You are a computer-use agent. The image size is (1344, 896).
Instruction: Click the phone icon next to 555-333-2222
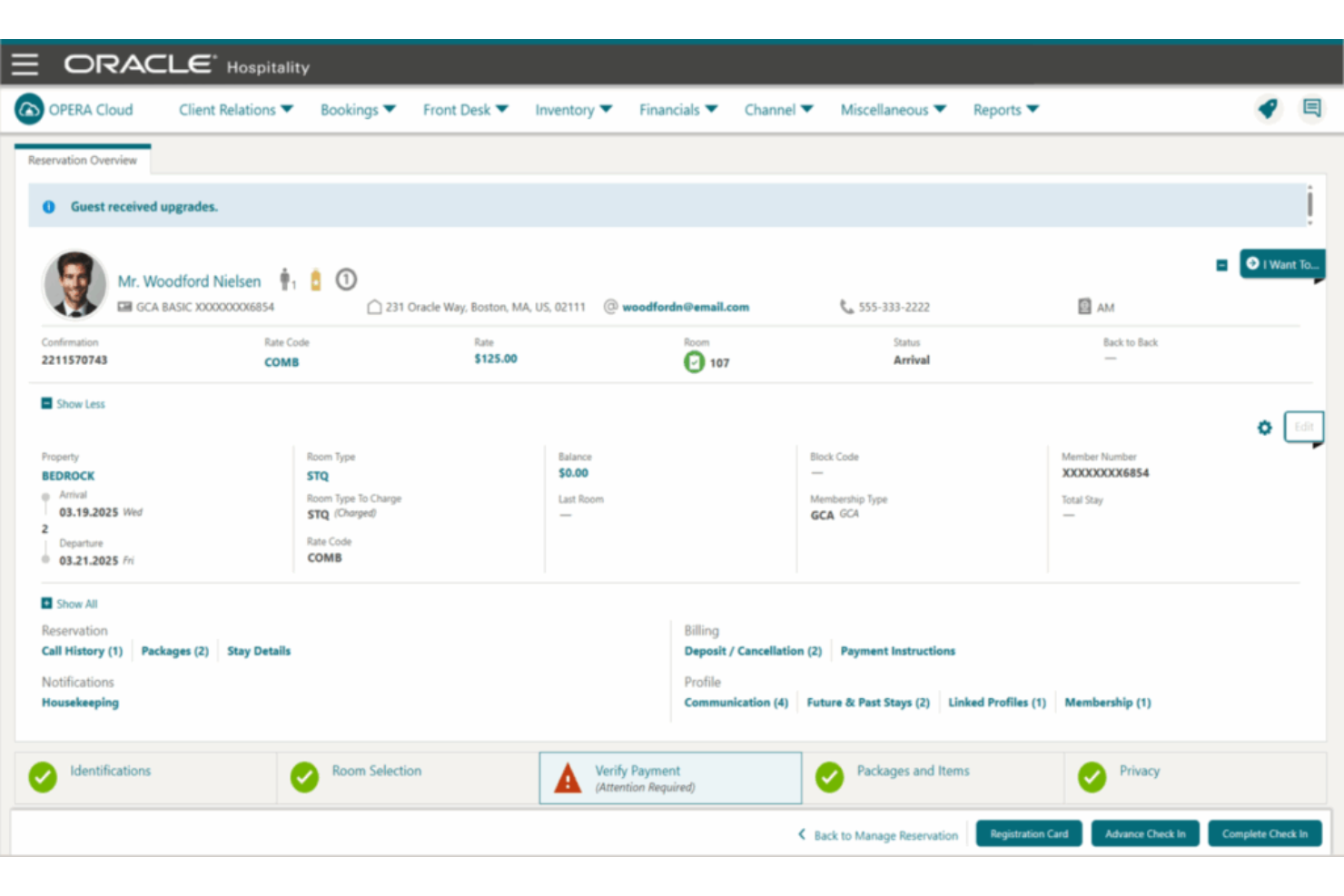pyautogui.click(x=846, y=307)
